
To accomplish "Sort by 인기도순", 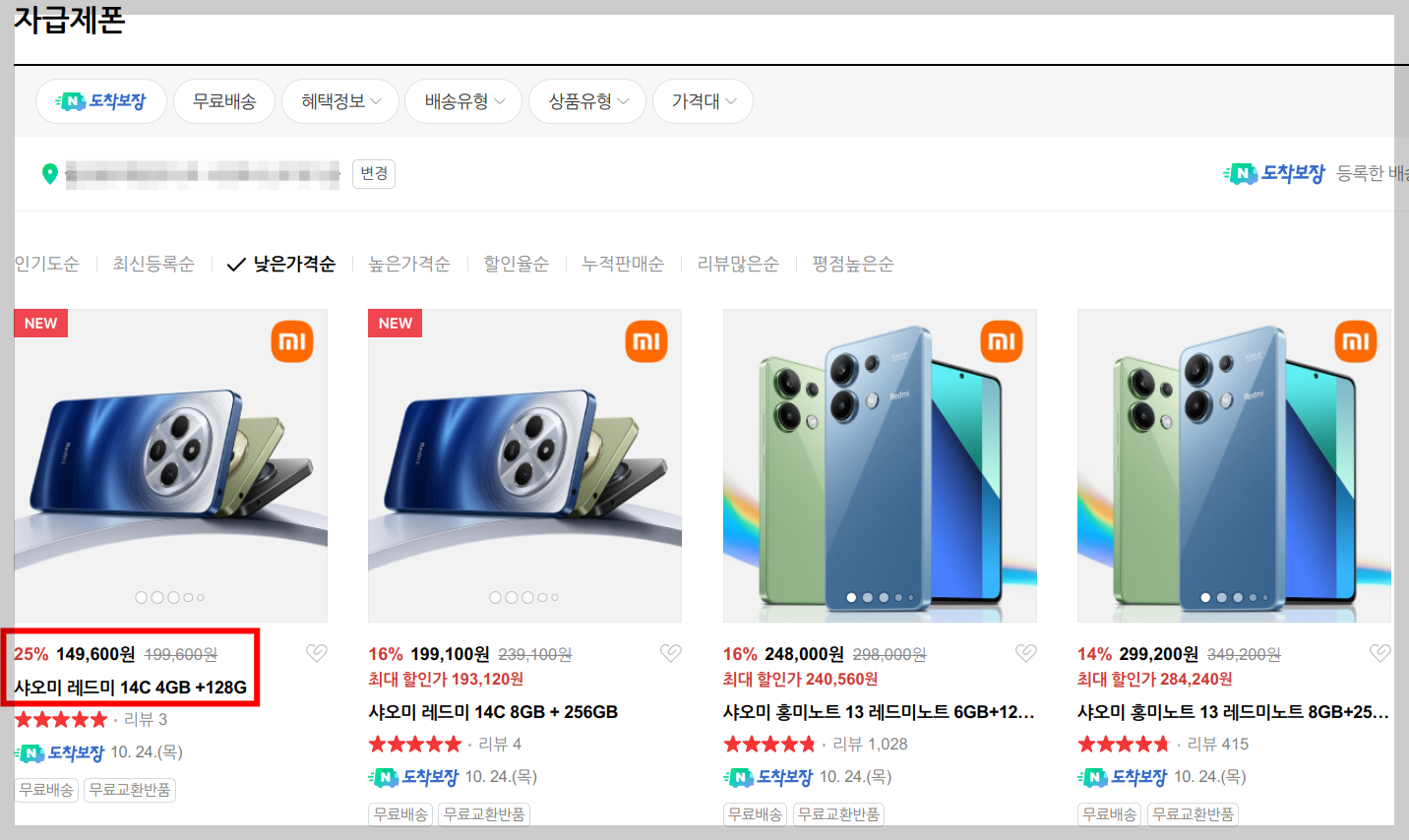I will [46, 264].
